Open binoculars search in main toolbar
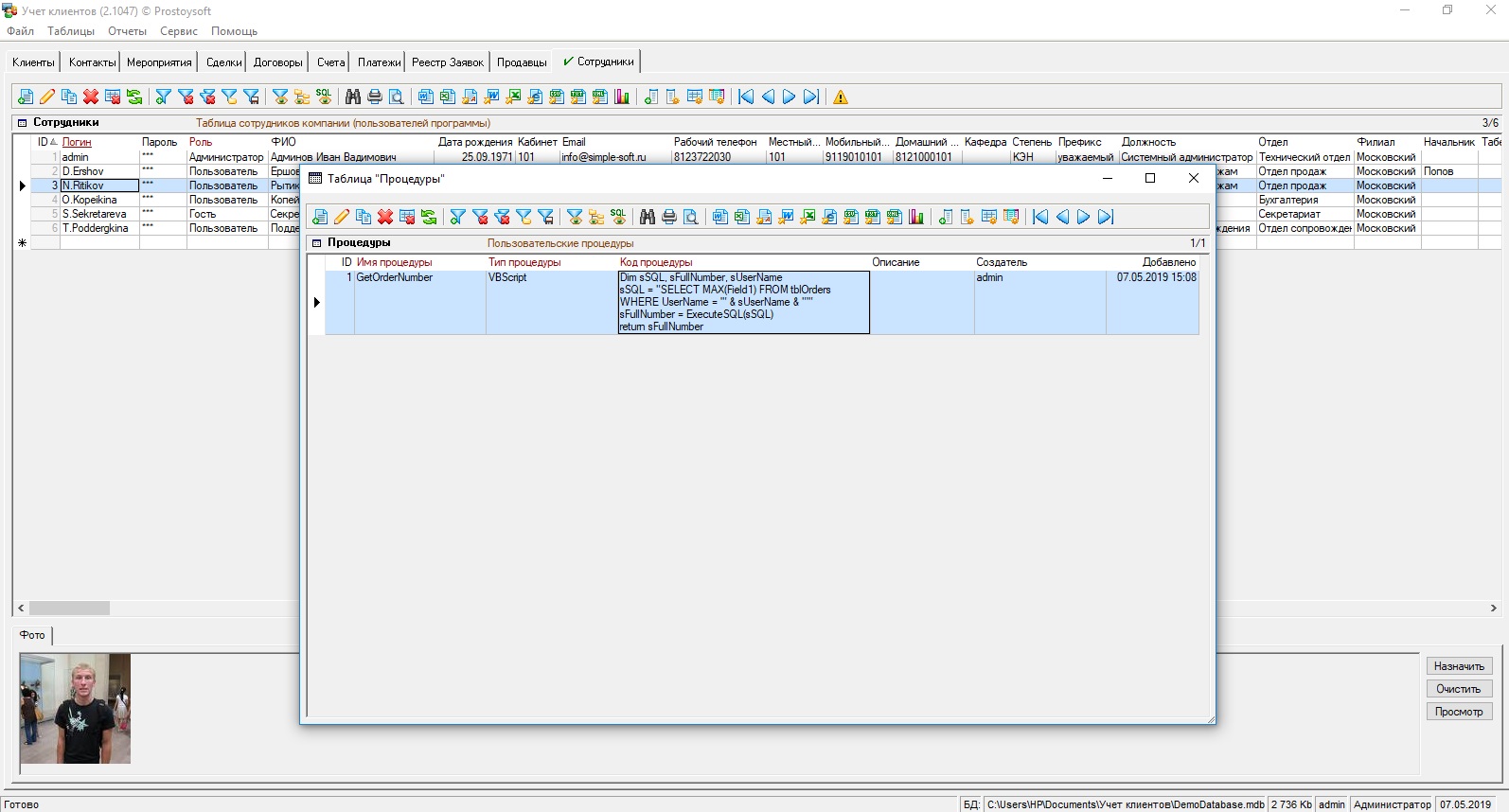1509x812 pixels. point(353,97)
